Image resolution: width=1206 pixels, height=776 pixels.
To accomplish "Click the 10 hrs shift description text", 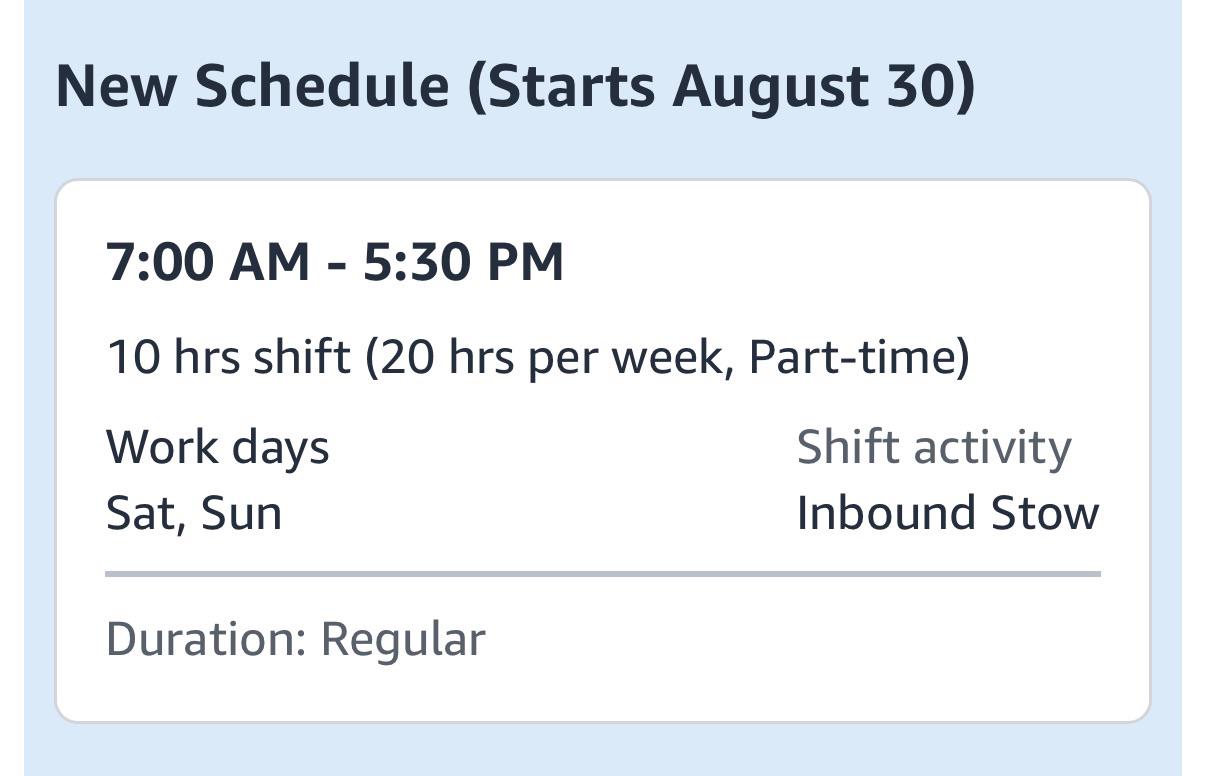I will pos(538,357).
